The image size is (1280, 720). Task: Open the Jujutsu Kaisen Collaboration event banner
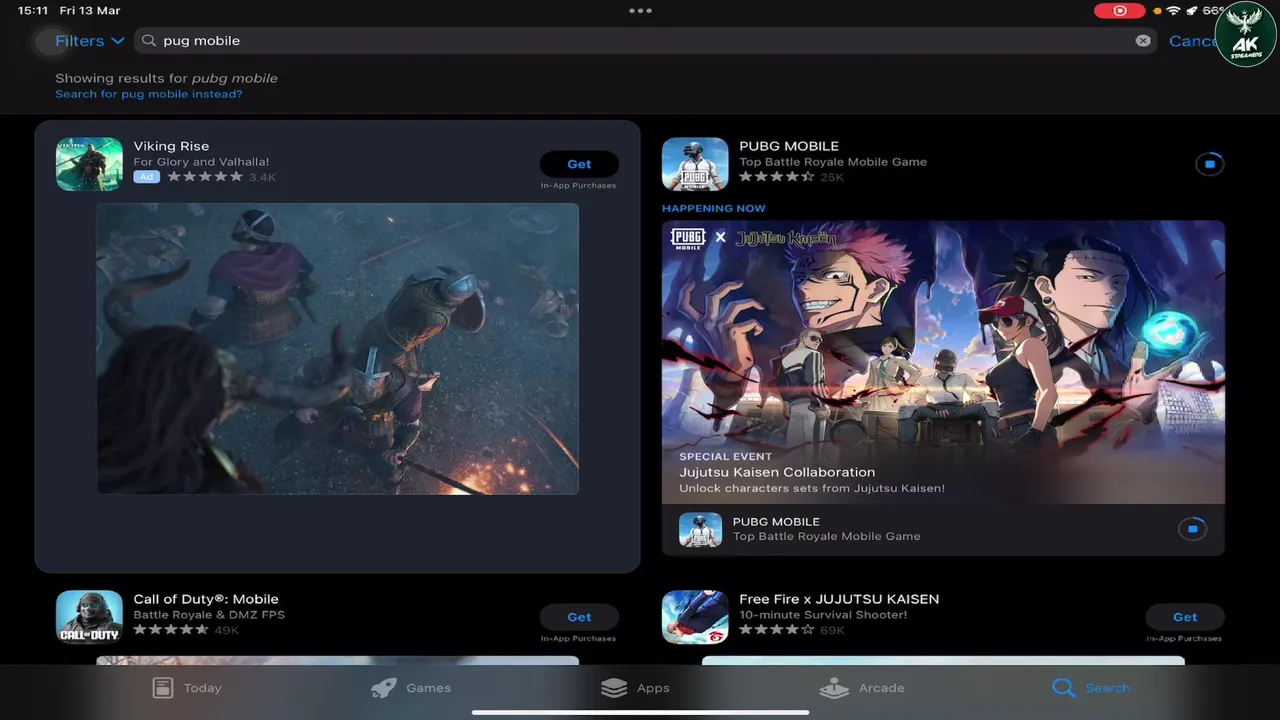pyautogui.click(x=943, y=362)
